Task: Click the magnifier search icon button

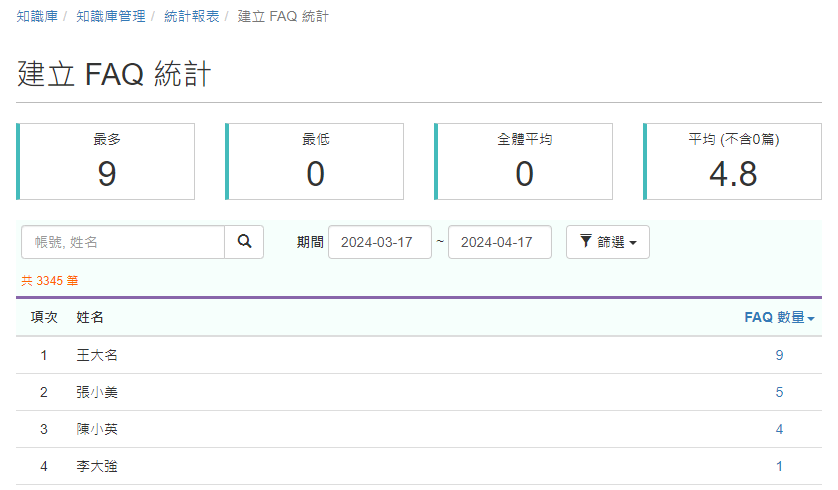Action: point(244,242)
